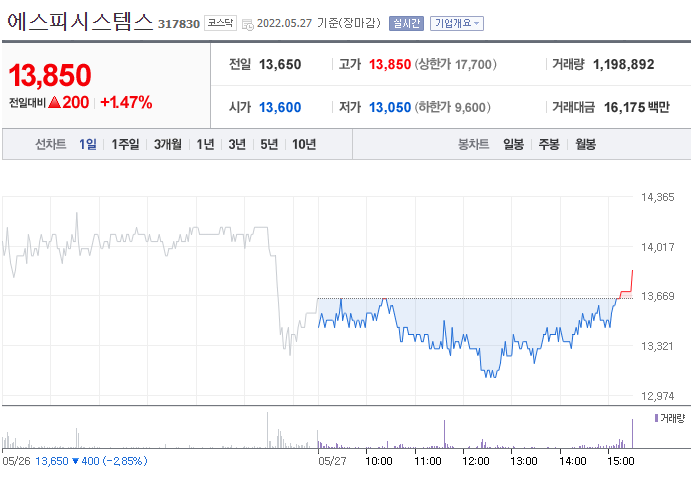Click the 14,365 y-axis label
The width and height of the screenshot is (691, 480).
(658, 197)
